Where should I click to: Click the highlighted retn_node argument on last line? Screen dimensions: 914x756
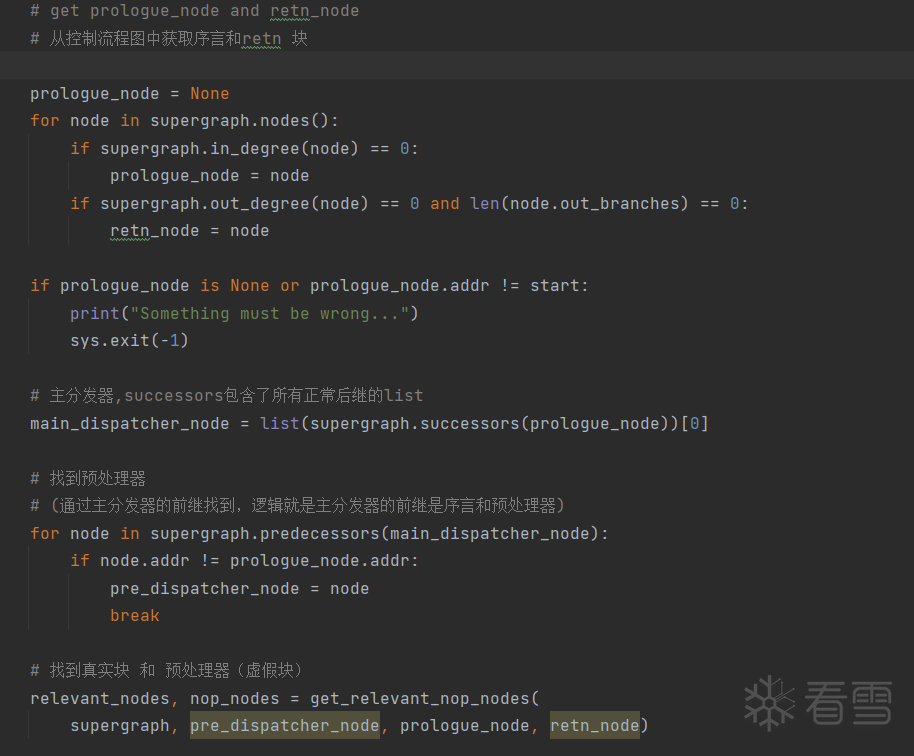[x=594, y=726]
